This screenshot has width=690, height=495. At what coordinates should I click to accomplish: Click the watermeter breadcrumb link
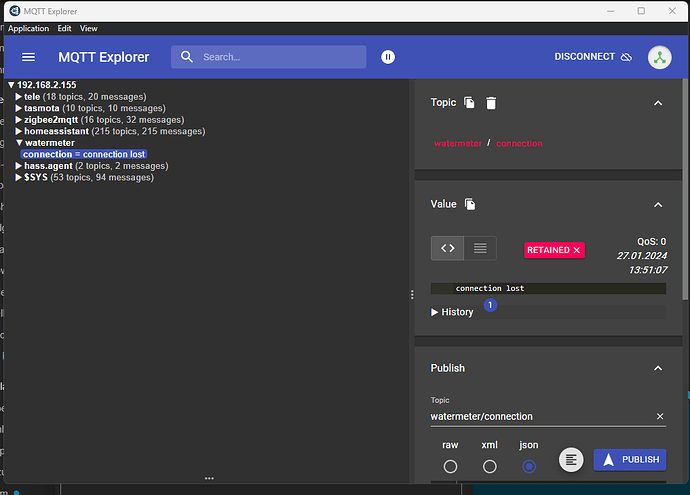coord(458,143)
